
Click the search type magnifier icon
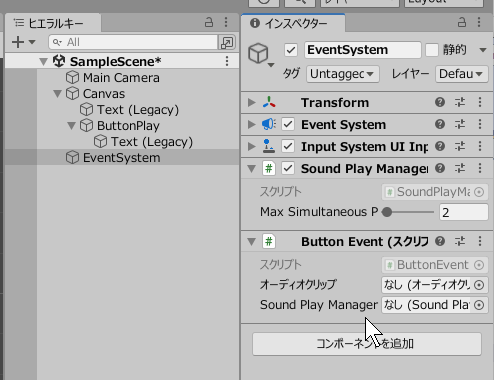[x=57, y=42]
